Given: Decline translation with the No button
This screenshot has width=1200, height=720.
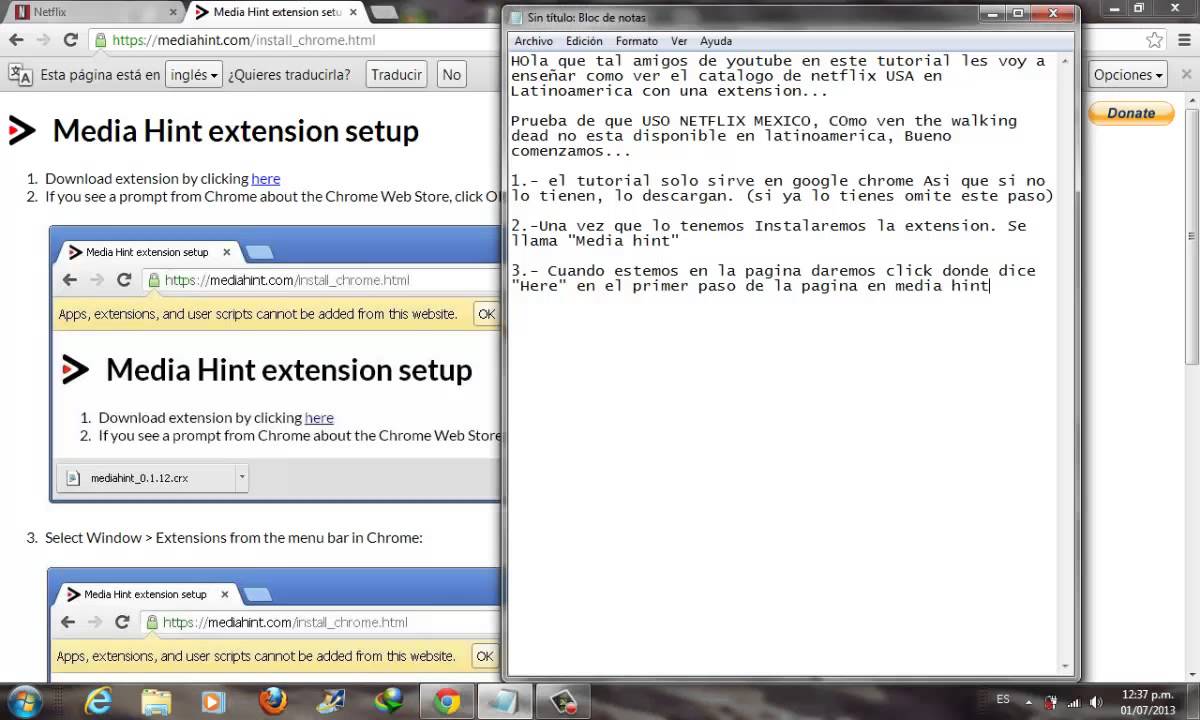Looking at the screenshot, I should coord(452,74).
